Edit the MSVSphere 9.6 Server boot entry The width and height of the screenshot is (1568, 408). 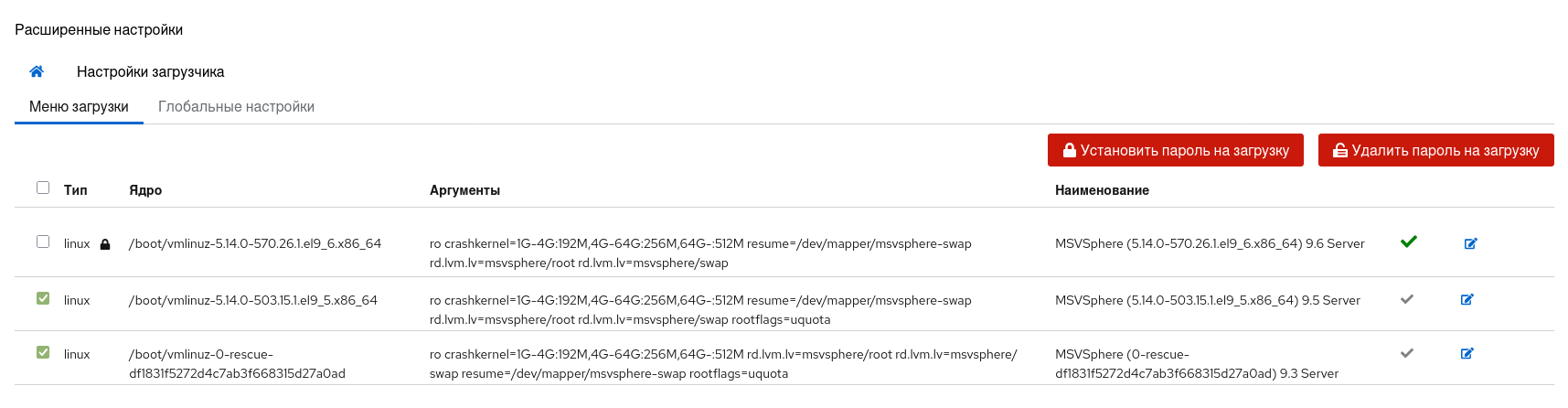click(1470, 243)
